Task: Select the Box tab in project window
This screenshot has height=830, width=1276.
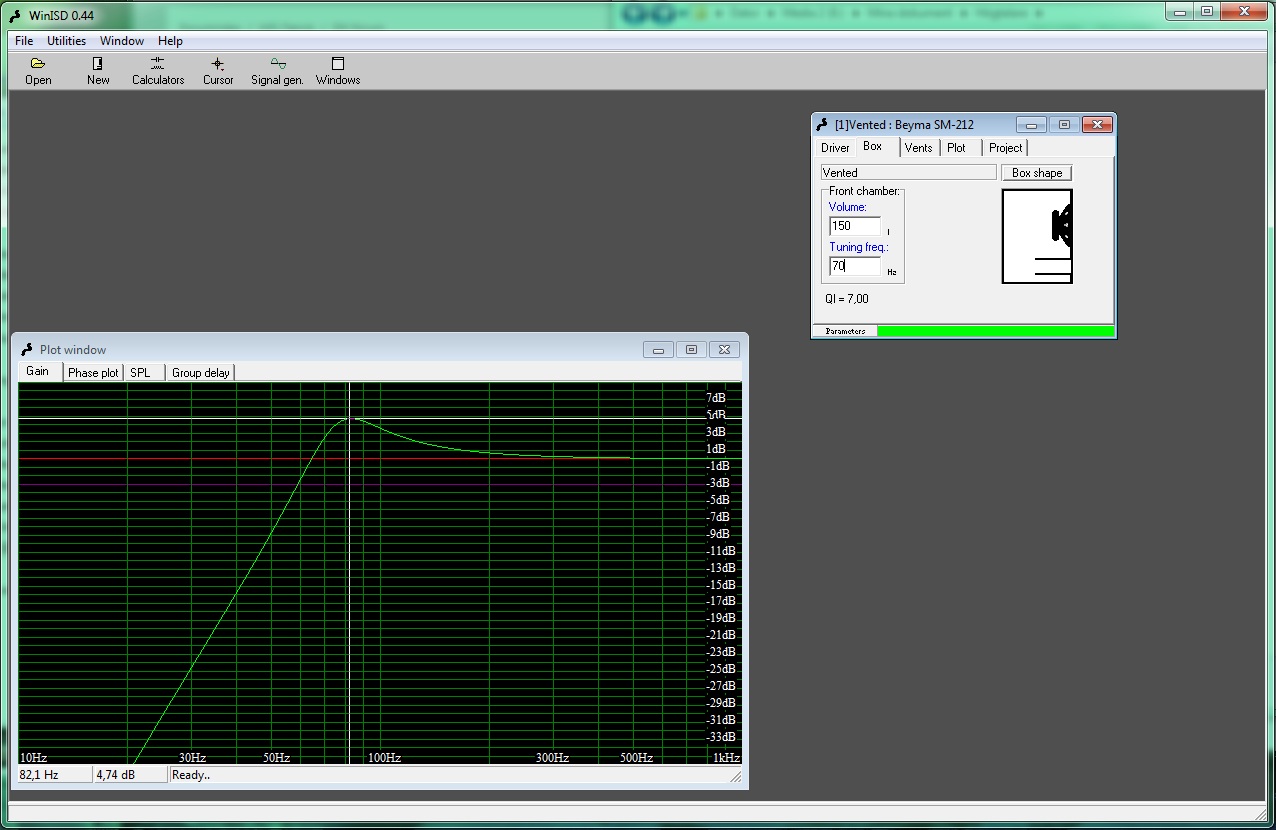Action: pyautogui.click(x=873, y=146)
